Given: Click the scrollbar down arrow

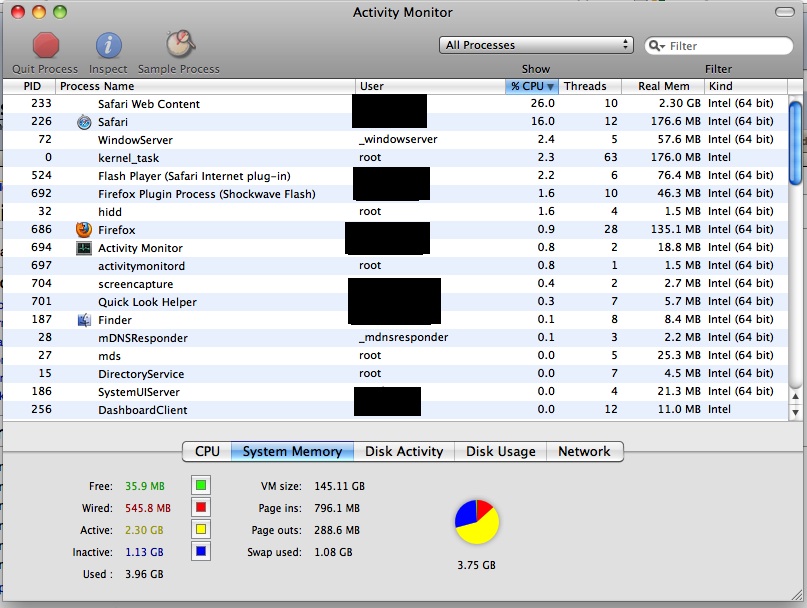Looking at the screenshot, I should [x=795, y=412].
